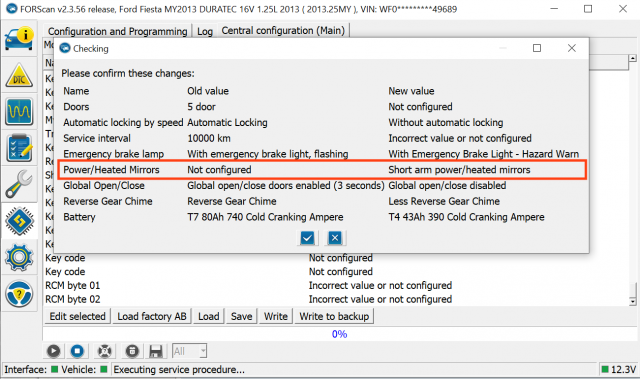Open the wrench service procedures section
The height and width of the screenshot is (379, 640).
pyautogui.click(x=19, y=184)
